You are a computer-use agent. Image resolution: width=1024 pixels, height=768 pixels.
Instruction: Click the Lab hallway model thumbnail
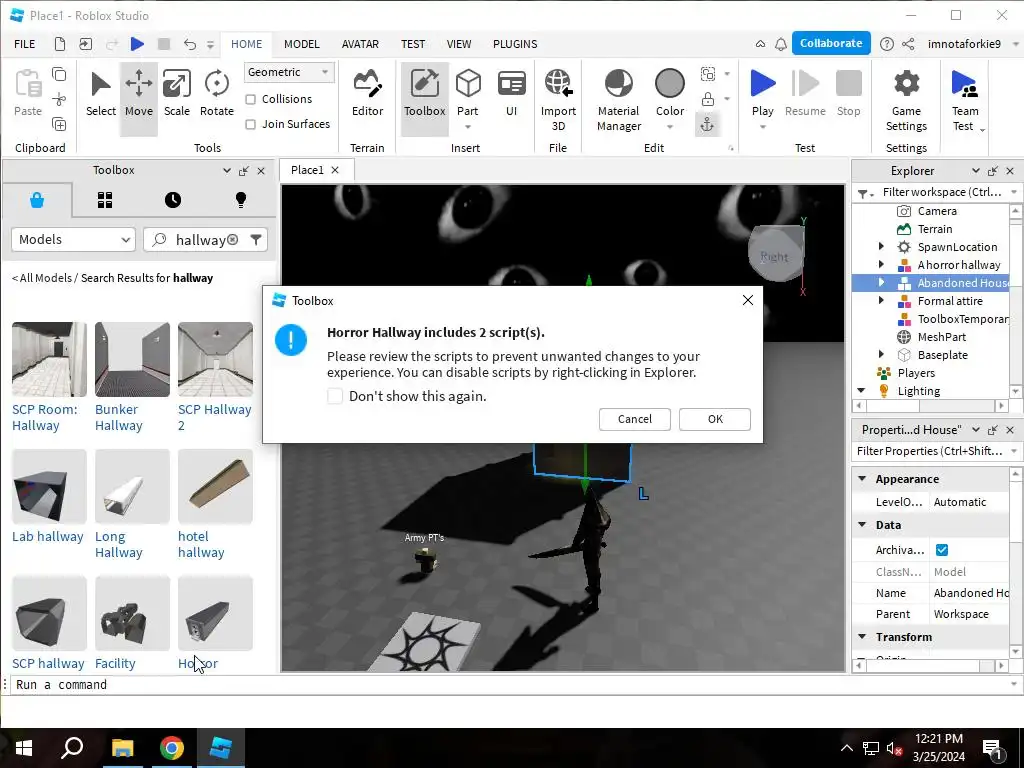click(x=49, y=486)
